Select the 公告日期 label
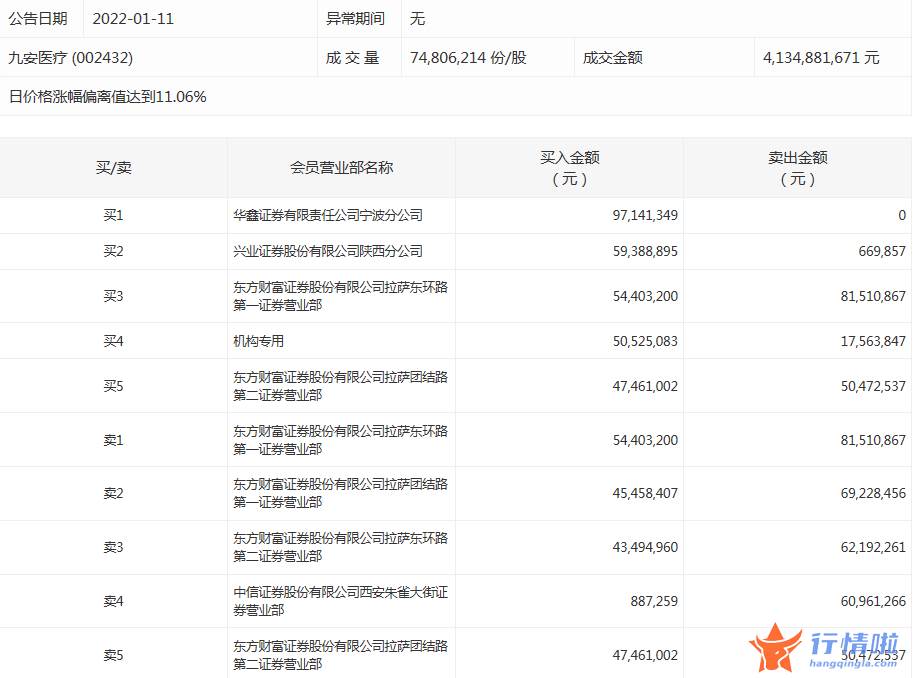The image size is (914, 678). [38, 19]
